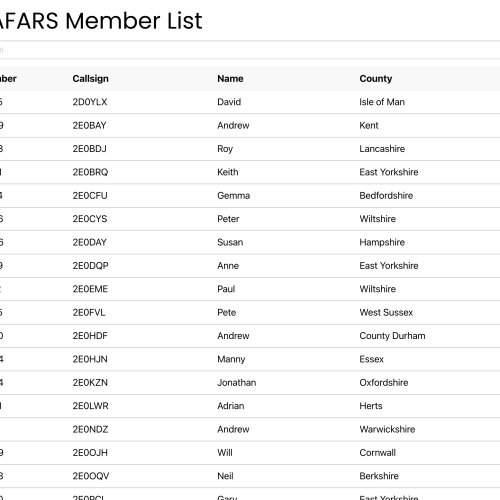Image resolution: width=500 pixels, height=500 pixels.
Task: Click callsign 2E0OJH for Will
Action: [x=90, y=453]
